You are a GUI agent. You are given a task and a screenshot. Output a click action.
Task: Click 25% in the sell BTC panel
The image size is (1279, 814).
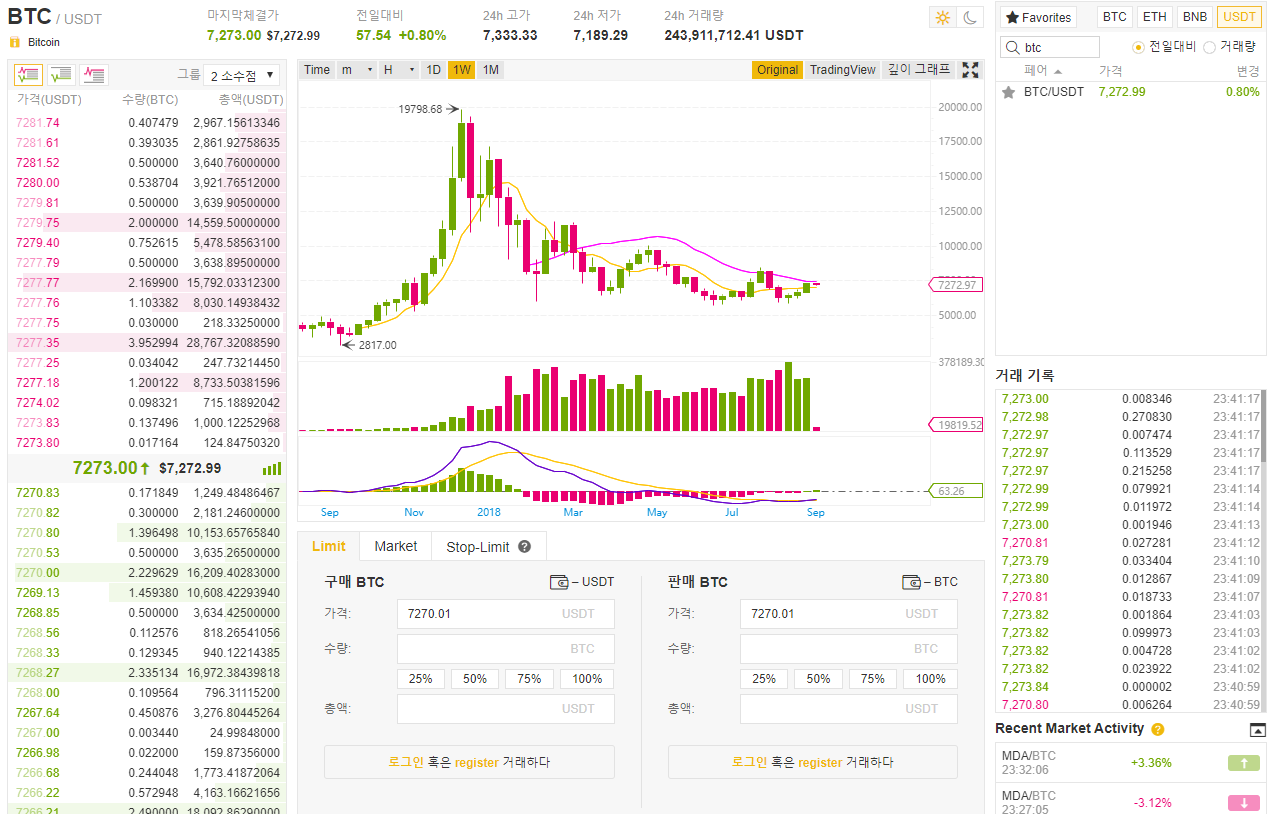point(764,679)
